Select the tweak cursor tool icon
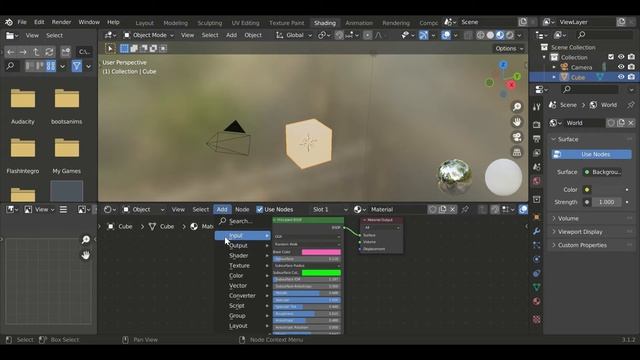 coord(110,48)
